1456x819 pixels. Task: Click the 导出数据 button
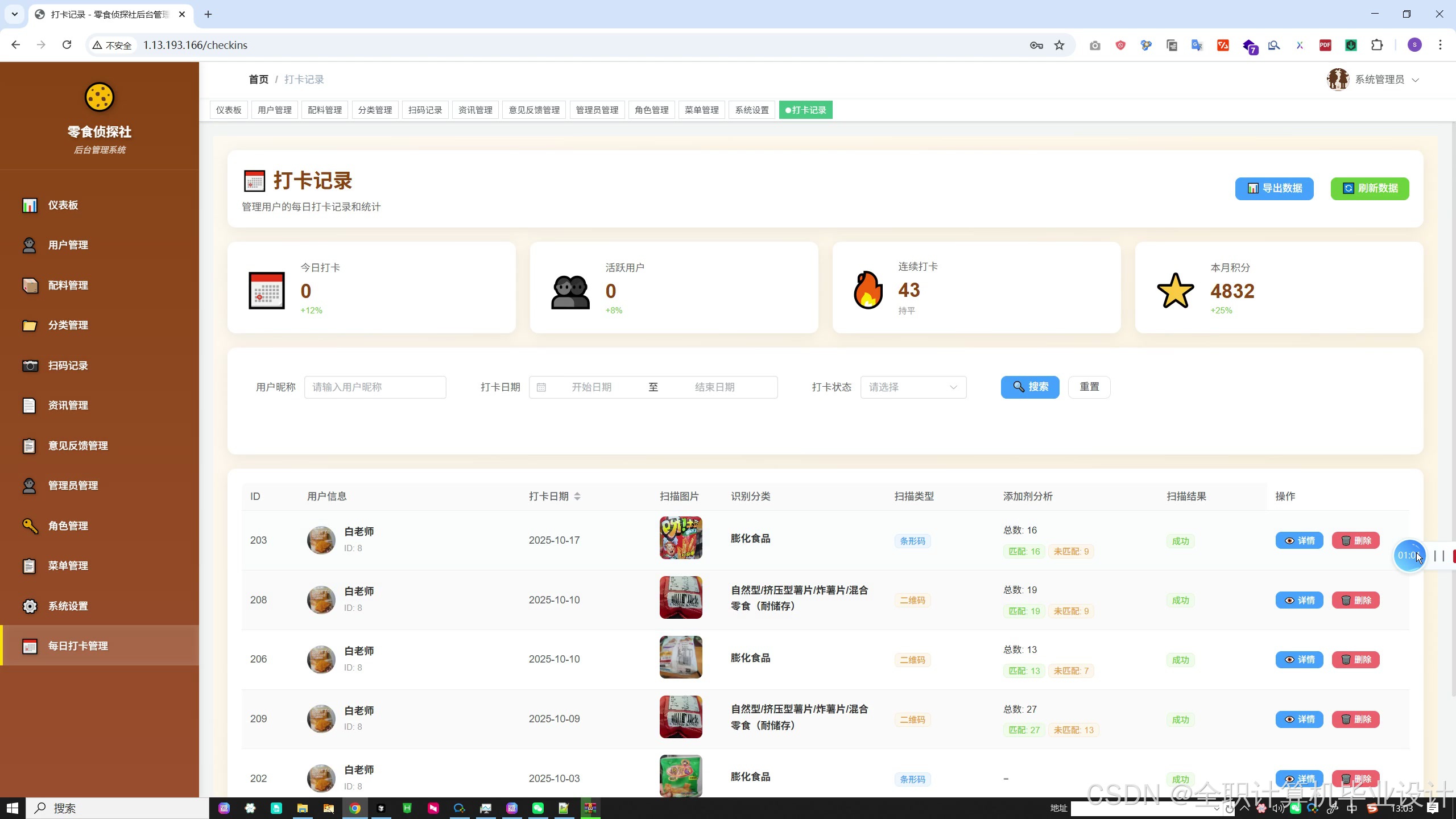click(x=1274, y=188)
